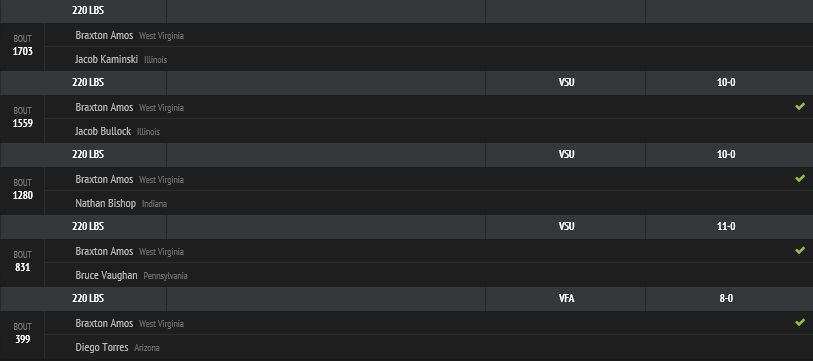Screen dimensions: 813x361
Task: Click the VFA result type cell
Action: [x=566, y=298]
